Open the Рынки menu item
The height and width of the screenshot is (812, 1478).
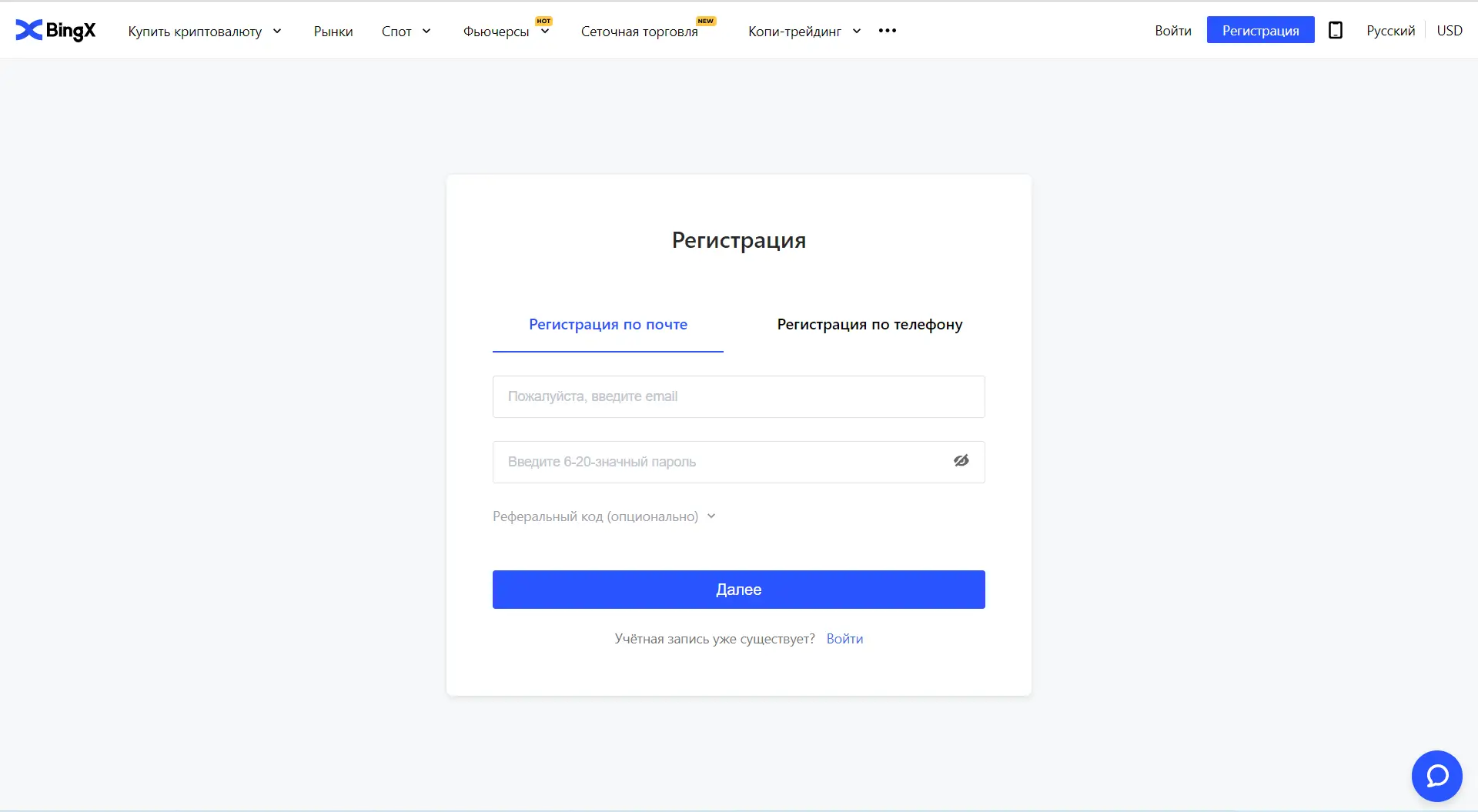click(333, 32)
